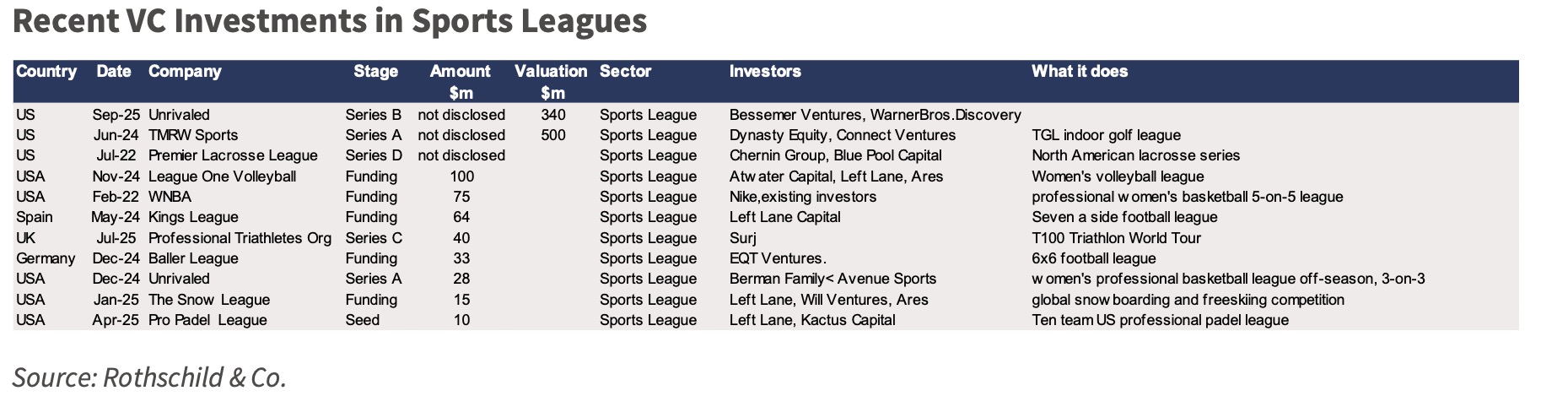Click The Snow League cell
This screenshot has width=1568, height=396.
point(209,300)
